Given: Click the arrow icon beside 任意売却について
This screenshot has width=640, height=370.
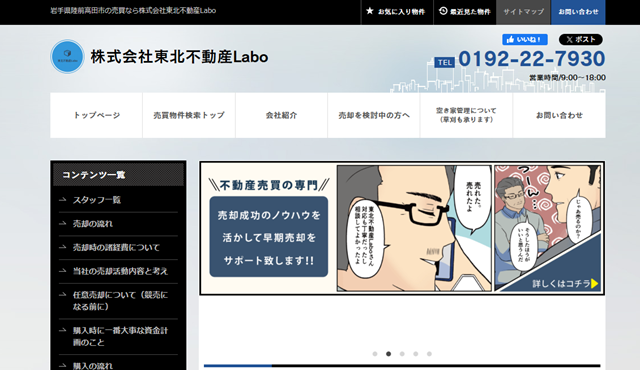Looking at the screenshot, I should pos(62,294).
